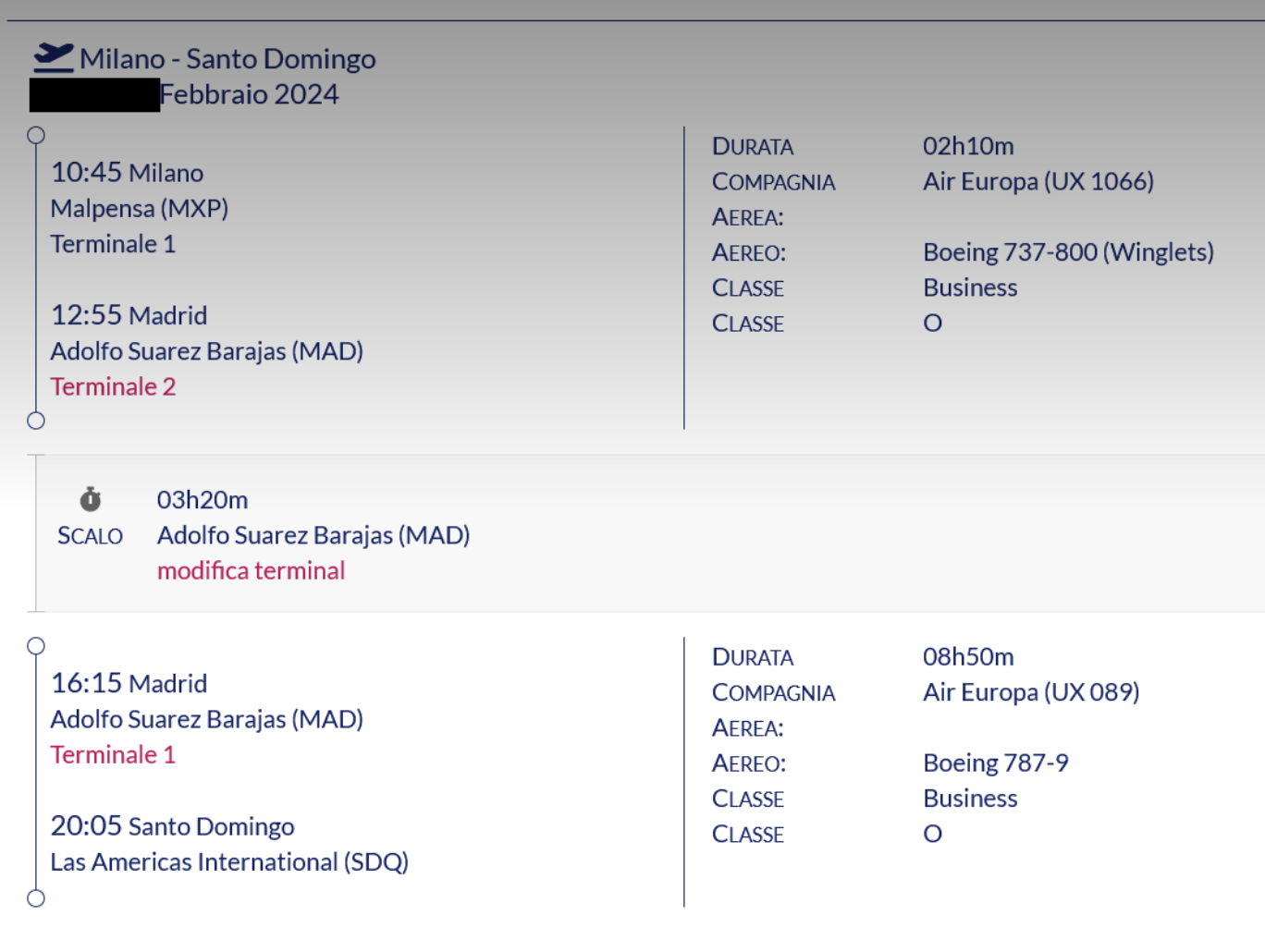Screen dimensions: 1265x952
Task: Click "Malpensa (MXP)" airport name
Action: [x=140, y=209]
